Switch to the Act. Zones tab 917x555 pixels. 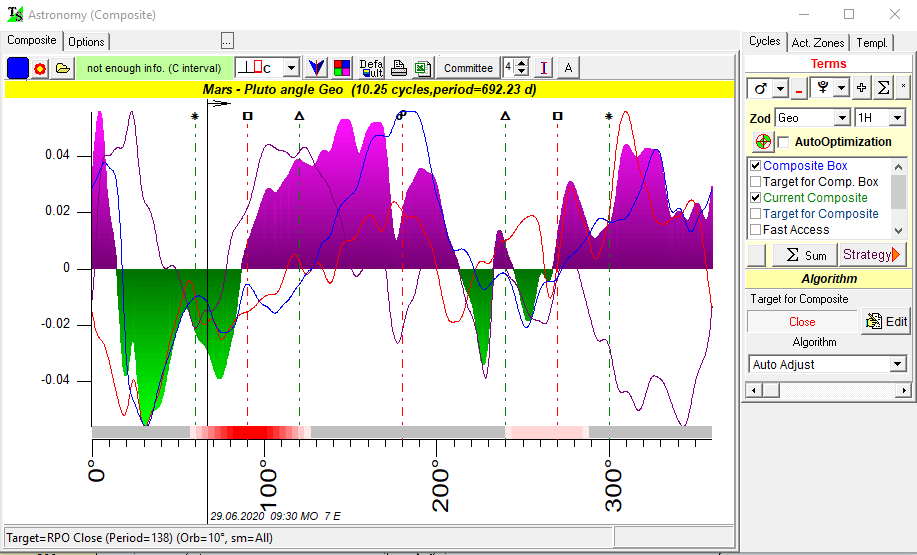[818, 42]
